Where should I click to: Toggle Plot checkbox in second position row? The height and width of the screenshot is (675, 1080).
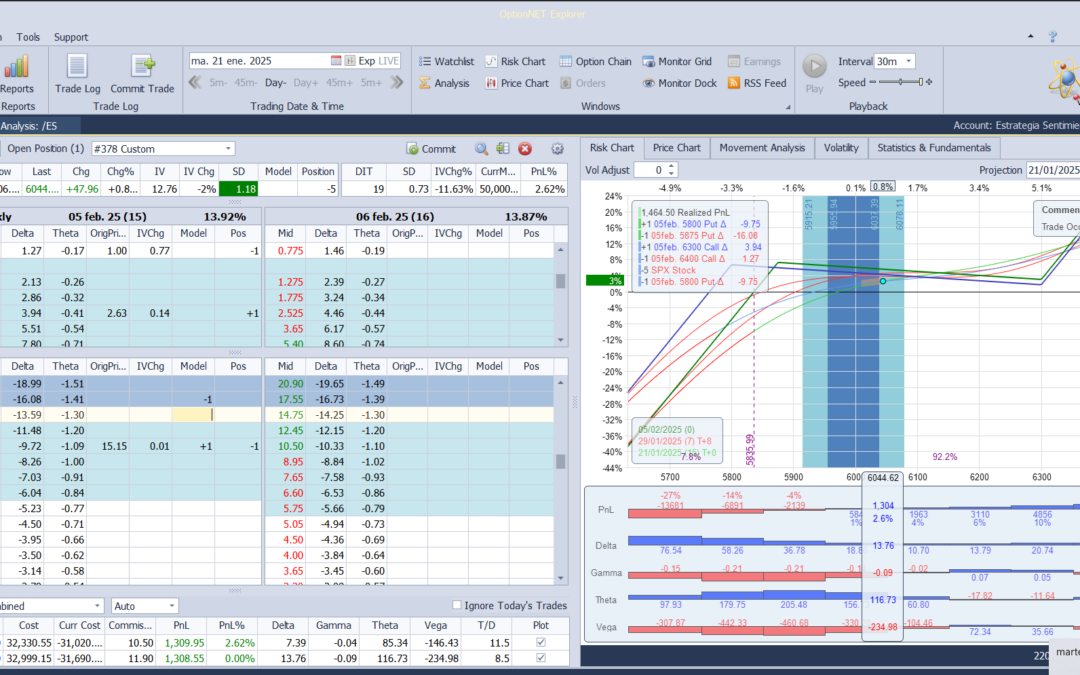coord(541,660)
